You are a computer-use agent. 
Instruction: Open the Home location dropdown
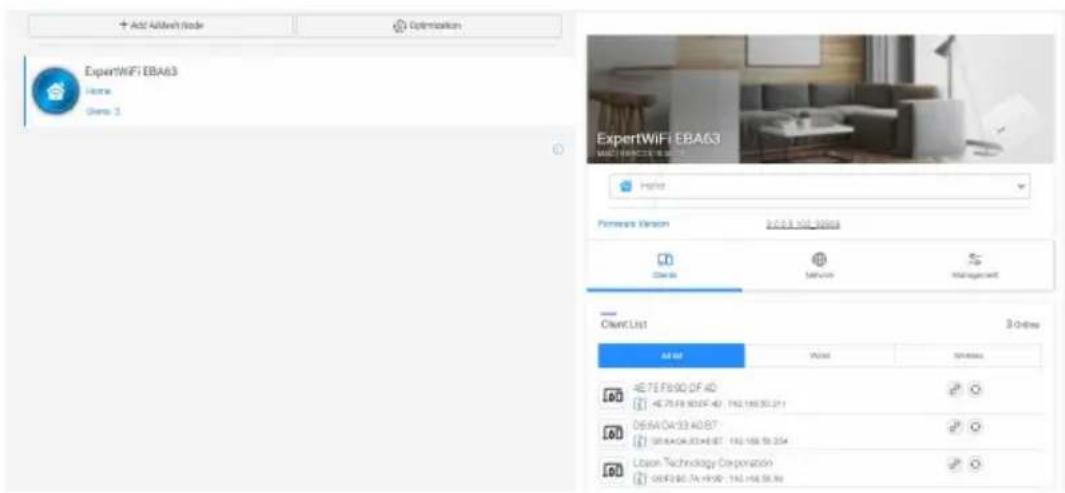coord(820,185)
